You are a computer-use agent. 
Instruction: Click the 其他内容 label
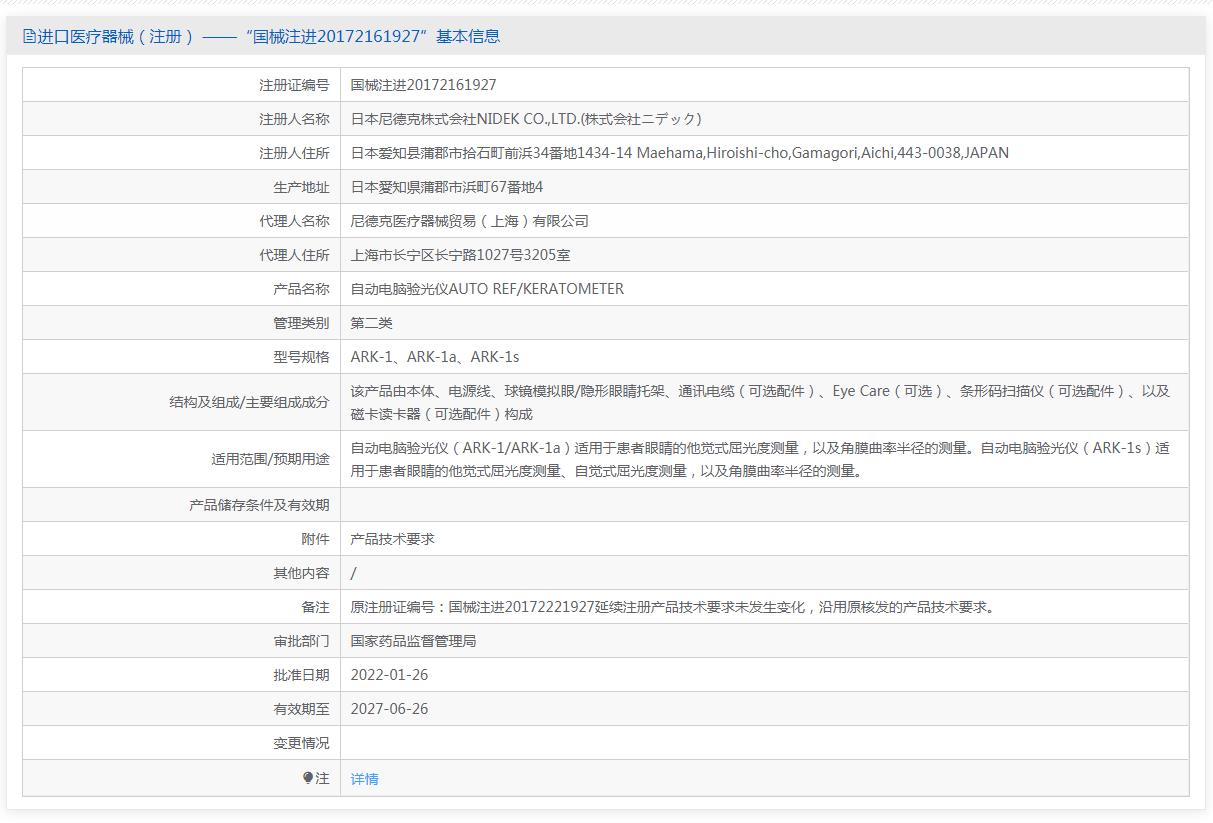pos(301,573)
